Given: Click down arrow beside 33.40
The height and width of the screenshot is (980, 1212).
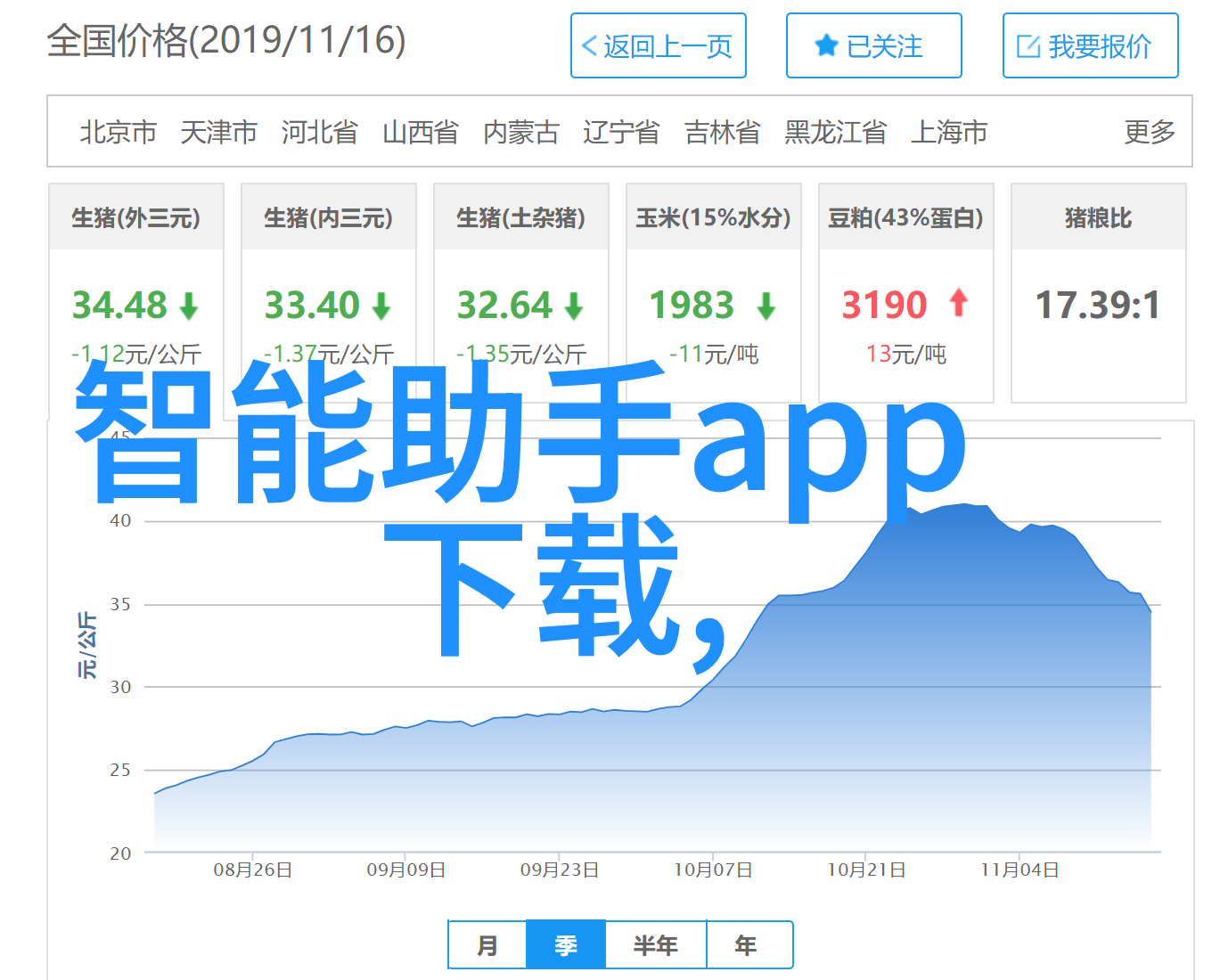Looking at the screenshot, I should (381, 307).
